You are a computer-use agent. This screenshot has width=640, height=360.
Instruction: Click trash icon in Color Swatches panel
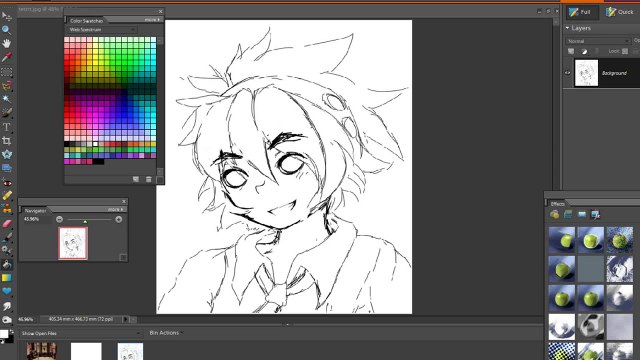[x=149, y=179]
